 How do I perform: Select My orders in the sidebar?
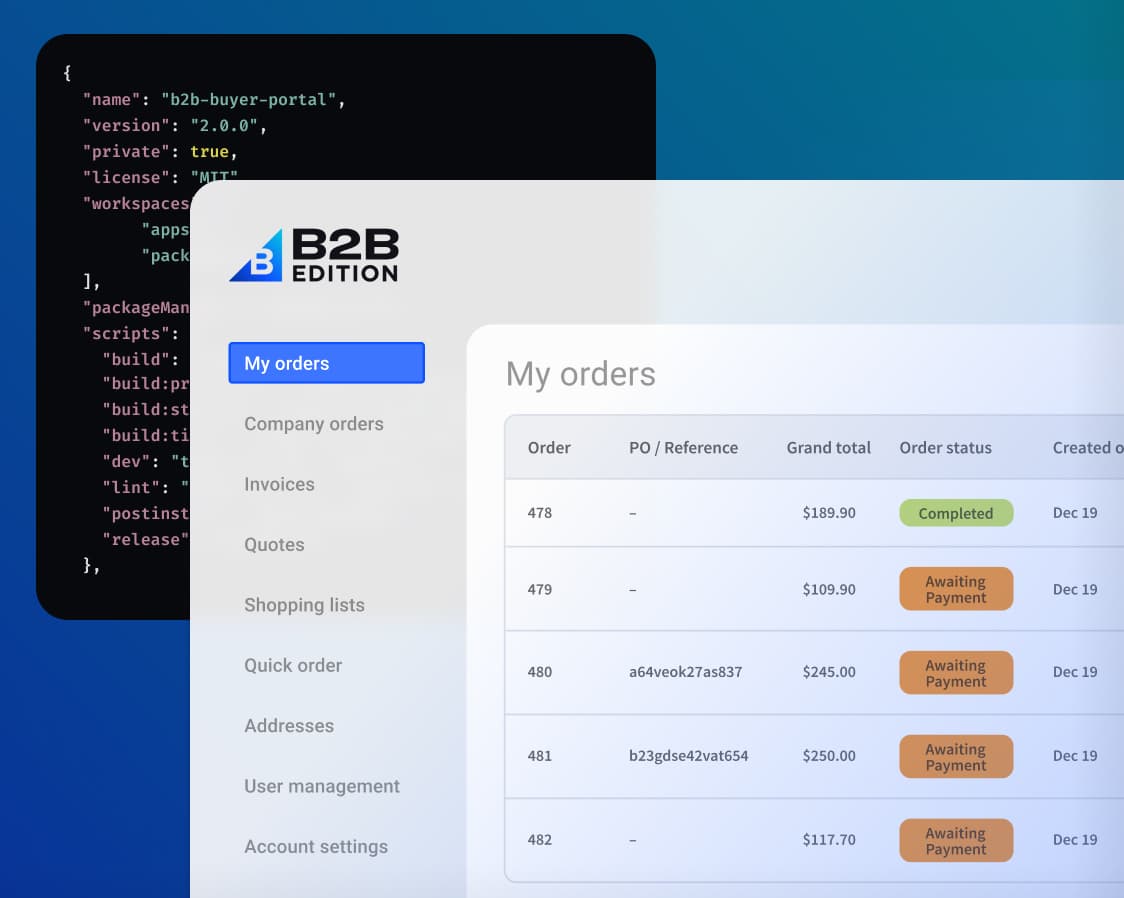326,363
